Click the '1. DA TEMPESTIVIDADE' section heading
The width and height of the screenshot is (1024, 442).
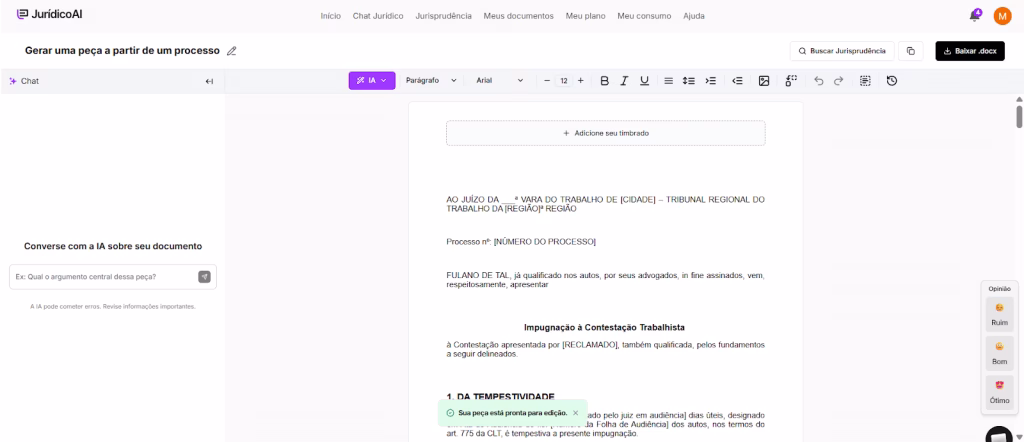pos(500,396)
